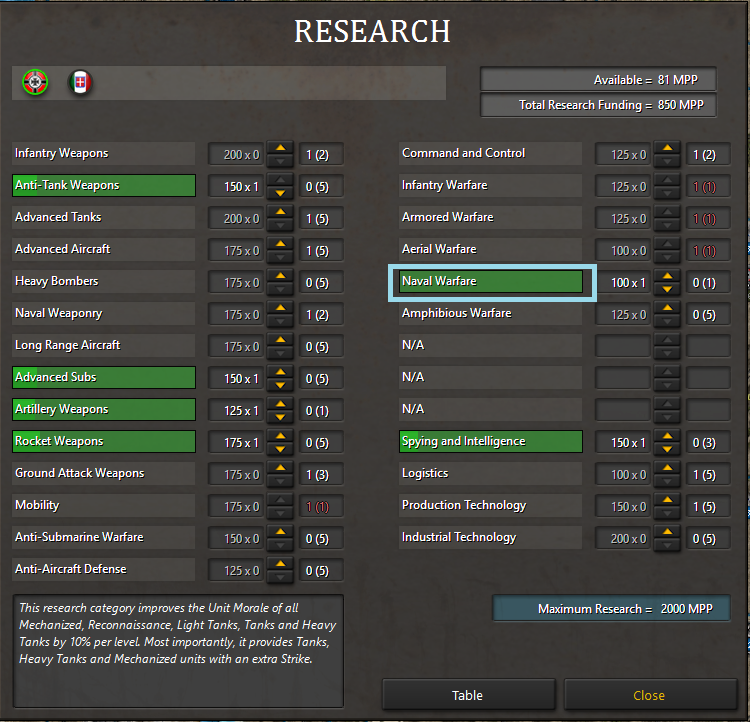Increase Infantry Weapons research with up arrow
The width and height of the screenshot is (750, 722).
[281, 148]
